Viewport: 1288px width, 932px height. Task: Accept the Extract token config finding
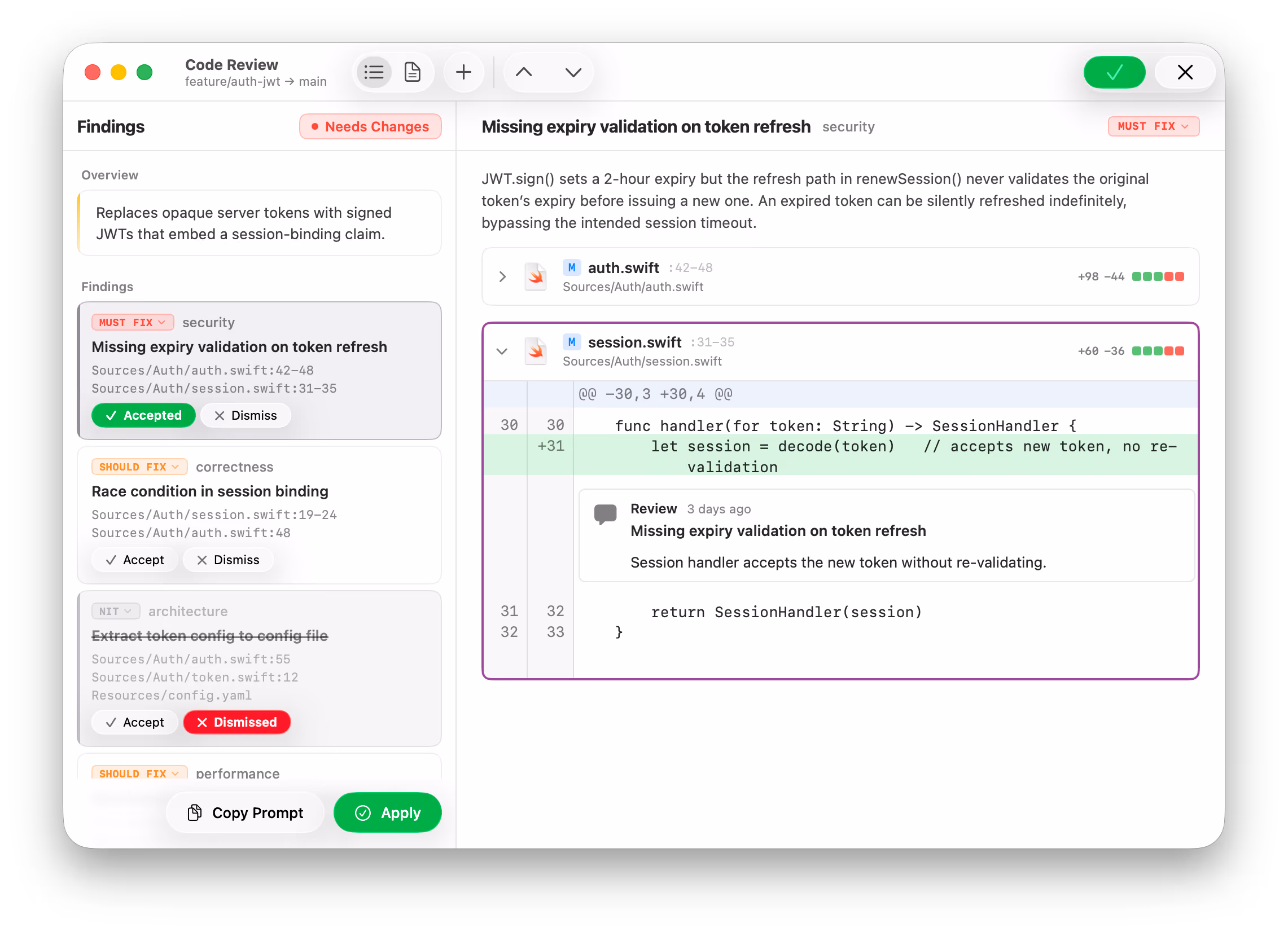[134, 722]
